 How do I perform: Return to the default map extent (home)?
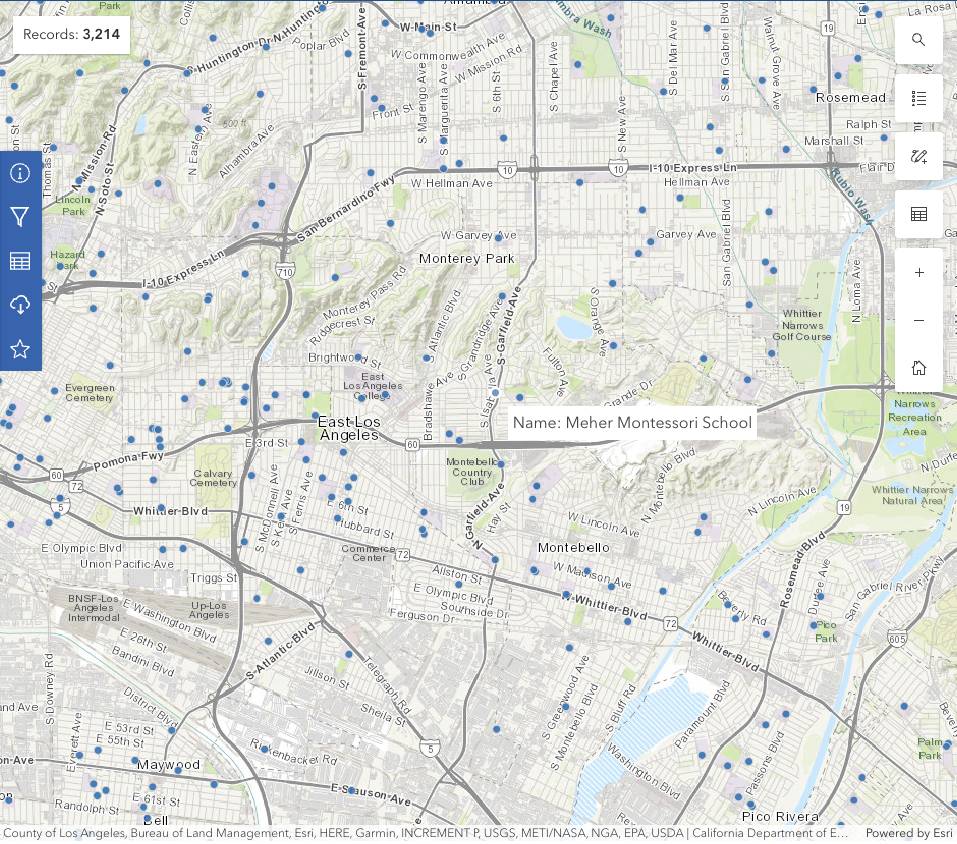pyautogui.click(x=919, y=368)
